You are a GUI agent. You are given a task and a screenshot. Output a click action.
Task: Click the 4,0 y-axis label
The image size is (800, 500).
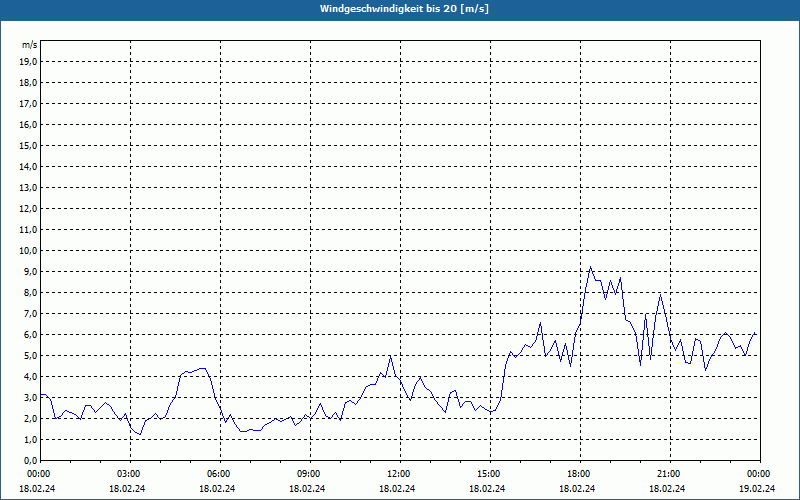(x=30, y=377)
